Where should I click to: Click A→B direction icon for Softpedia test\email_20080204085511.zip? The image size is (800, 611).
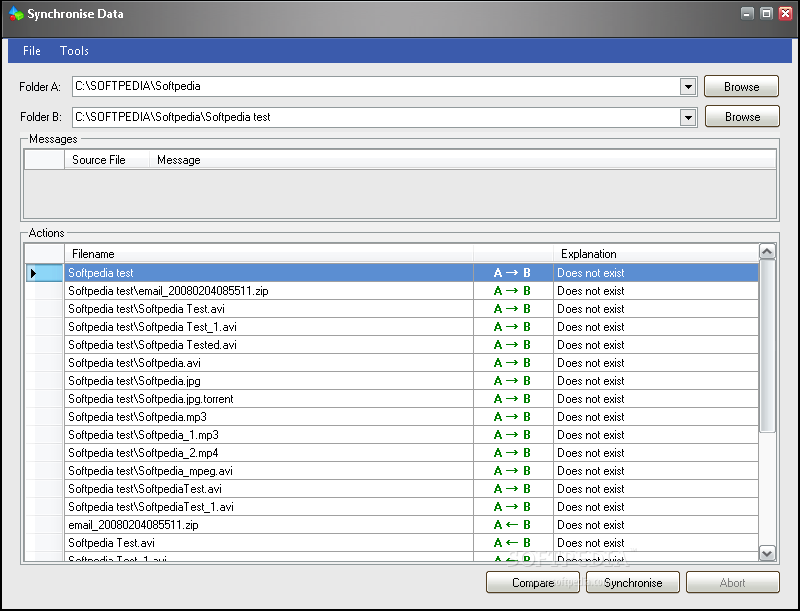(512, 291)
